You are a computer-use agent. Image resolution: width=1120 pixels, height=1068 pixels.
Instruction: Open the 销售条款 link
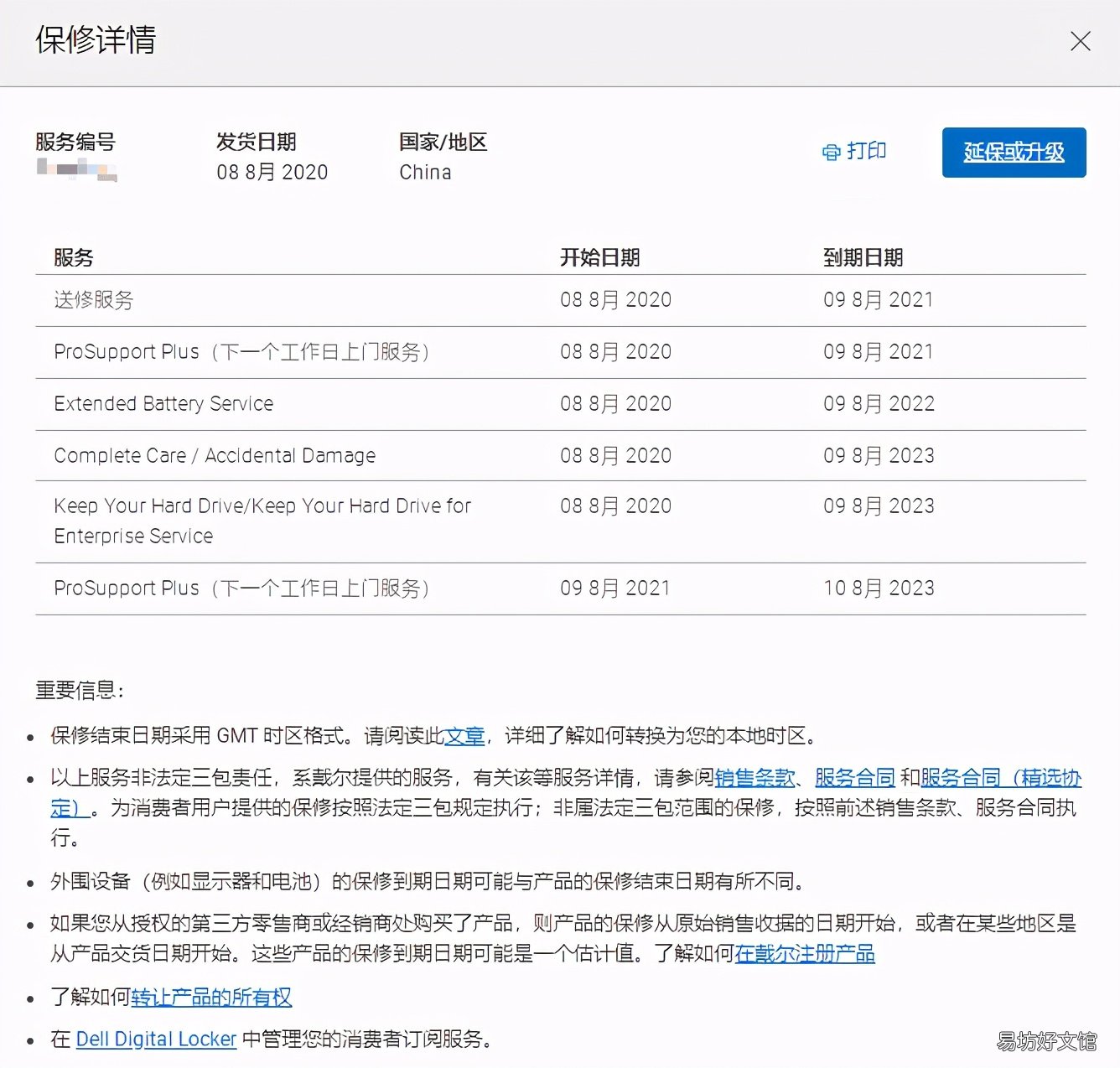754,778
